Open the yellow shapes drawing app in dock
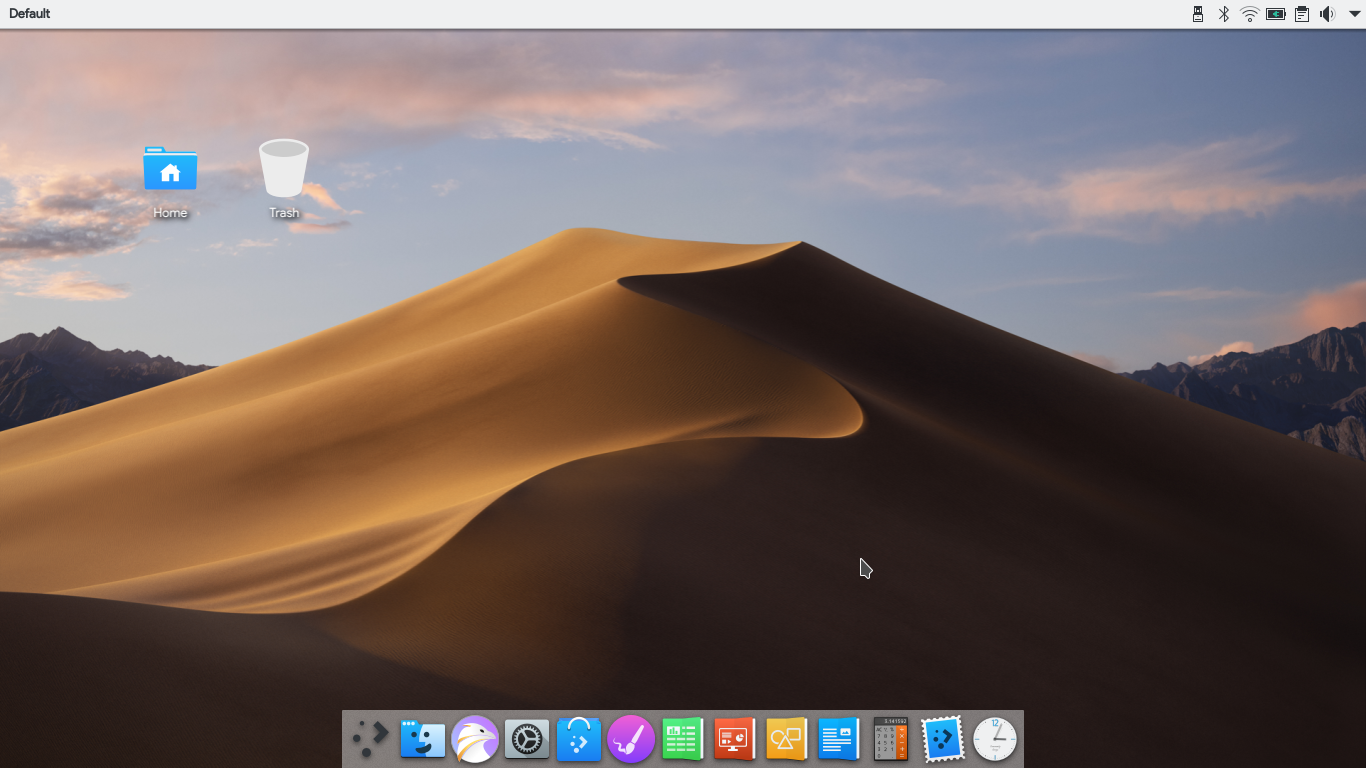 [787, 740]
